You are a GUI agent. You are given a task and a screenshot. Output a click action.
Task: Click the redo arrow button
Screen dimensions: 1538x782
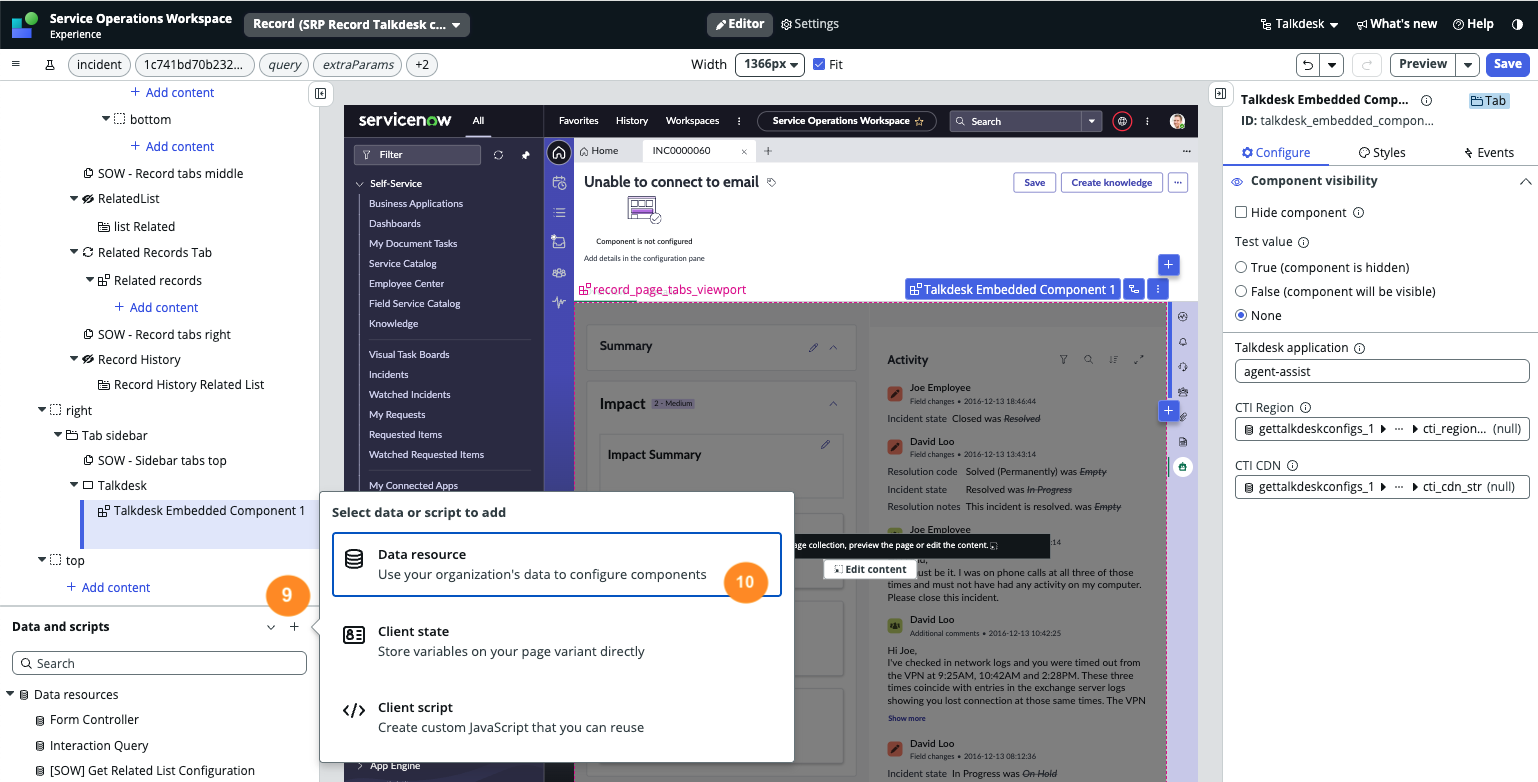tap(1366, 65)
